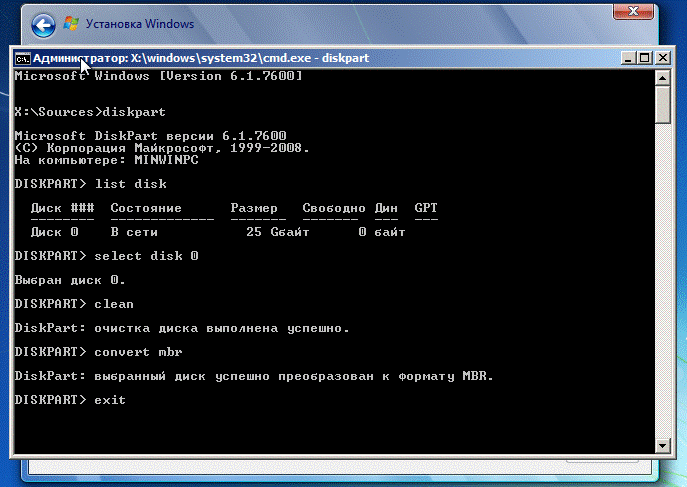Click the 'GPT' column header
The image size is (687, 487).
click(x=426, y=208)
